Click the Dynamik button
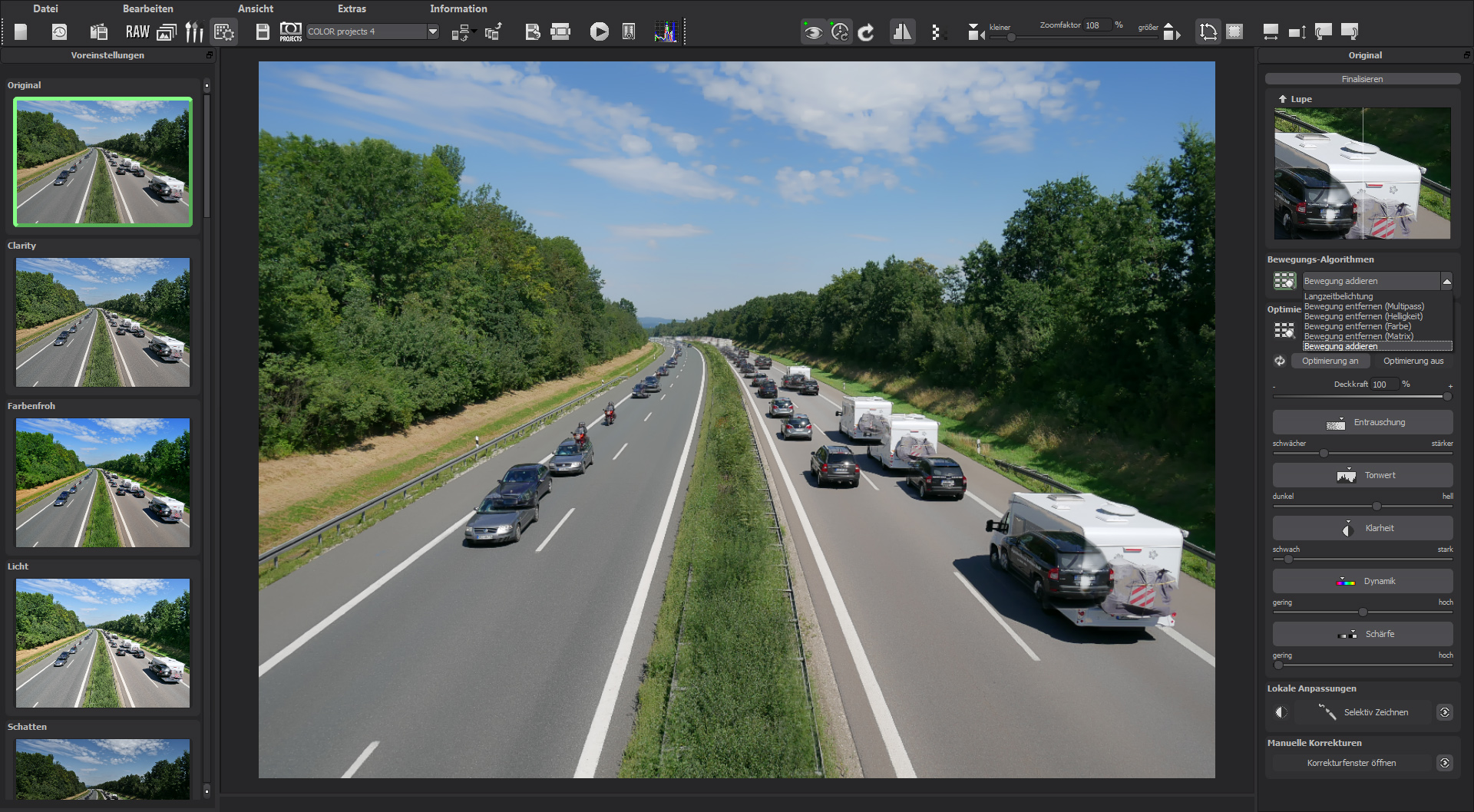 coord(1363,581)
